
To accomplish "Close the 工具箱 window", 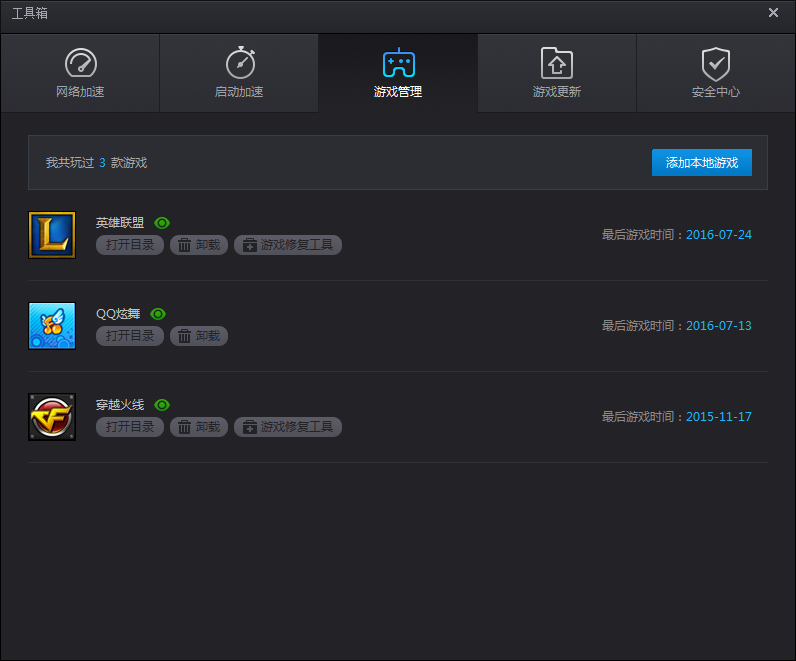I will point(773,13).
